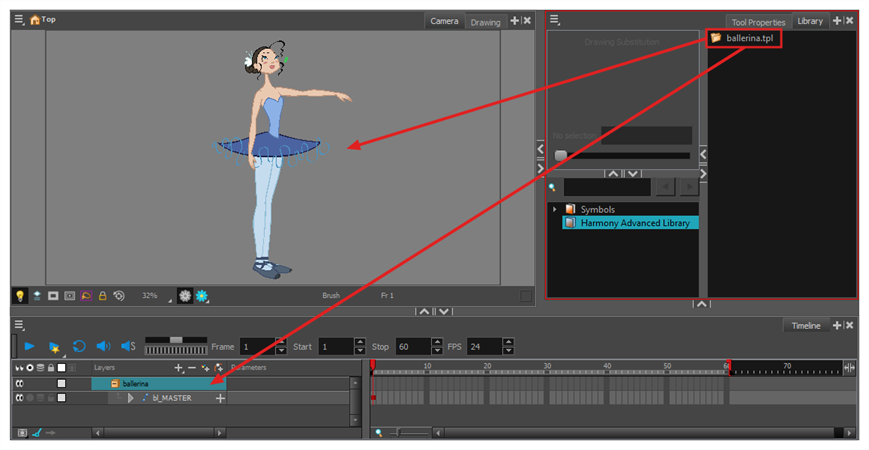Toggle ballerina layer enable icon
869x450 pixels.
(x=20, y=383)
